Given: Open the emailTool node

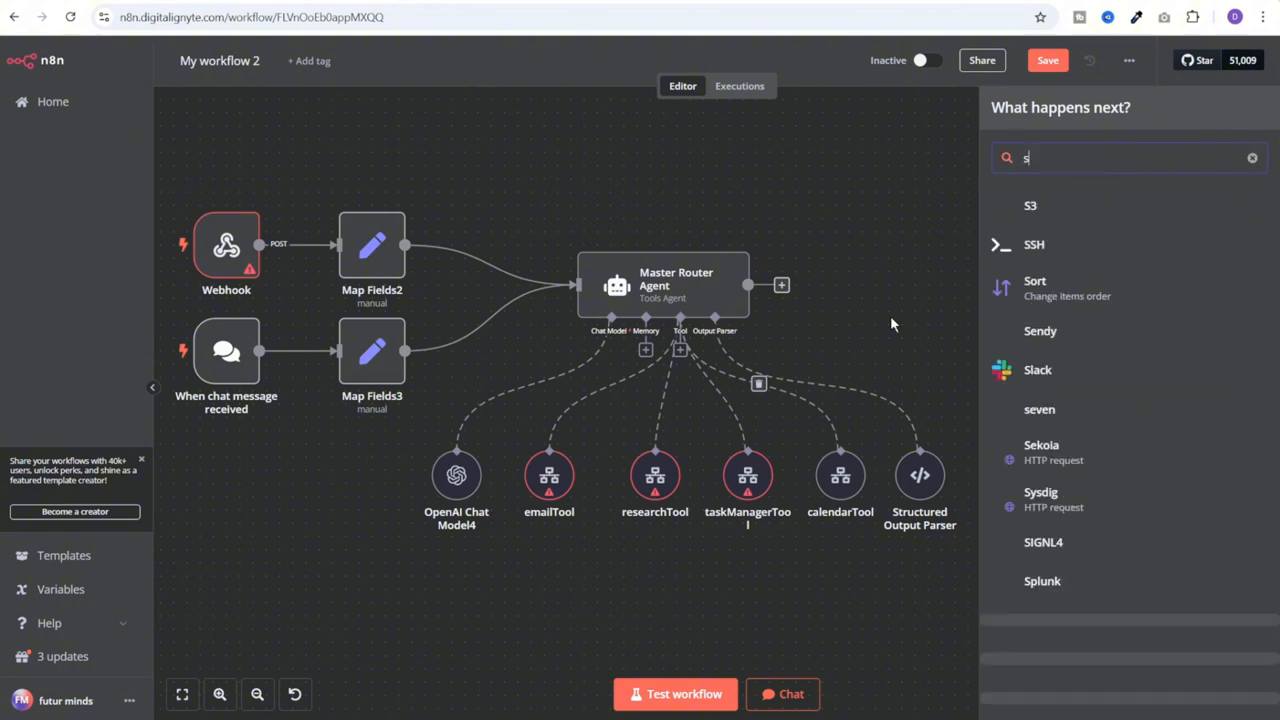Looking at the screenshot, I should coord(549,475).
